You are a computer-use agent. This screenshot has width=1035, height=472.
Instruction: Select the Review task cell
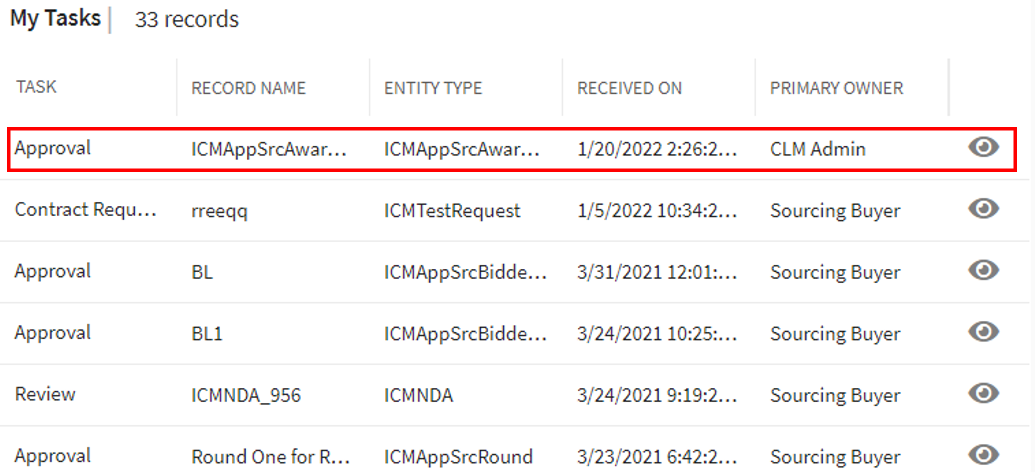coord(45,394)
